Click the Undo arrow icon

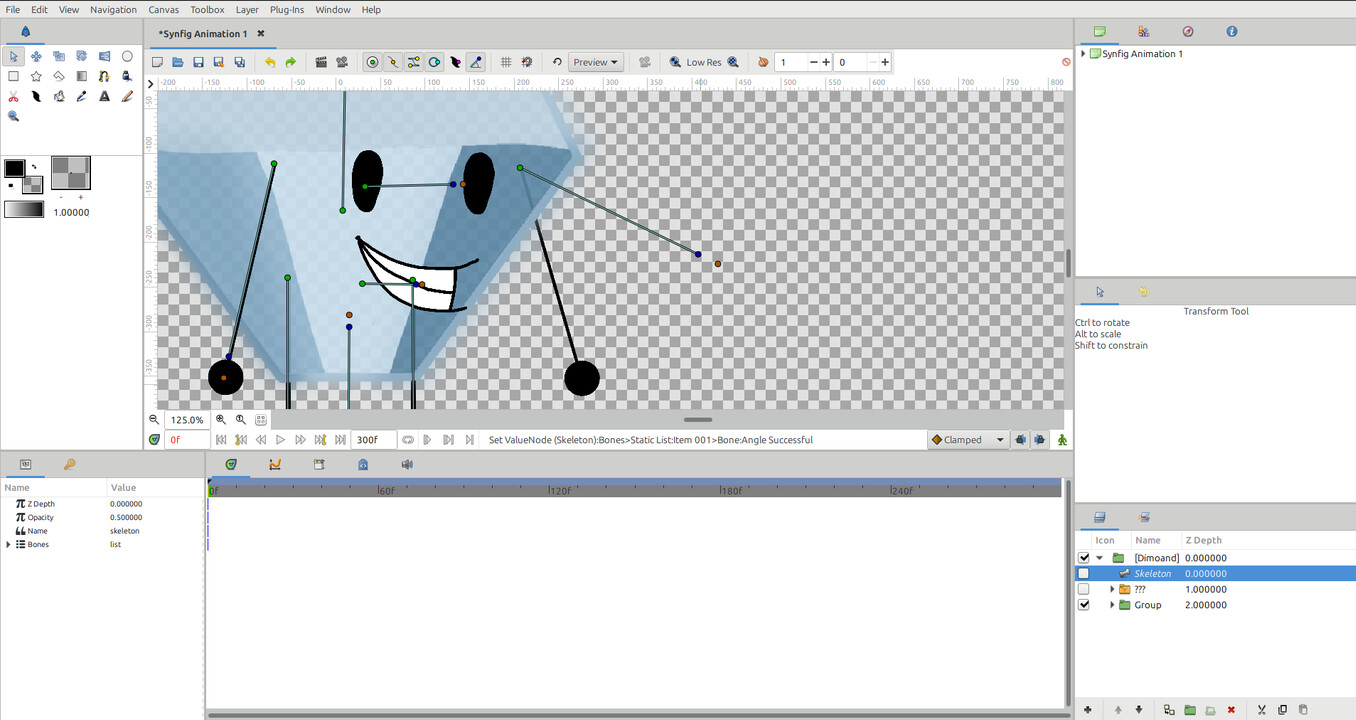tap(270, 62)
